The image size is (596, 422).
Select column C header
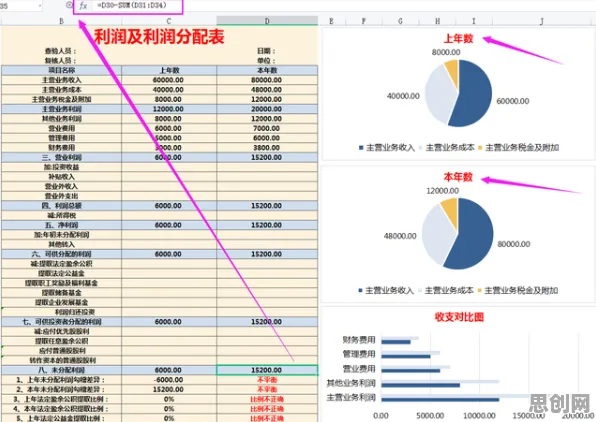coord(169,21)
